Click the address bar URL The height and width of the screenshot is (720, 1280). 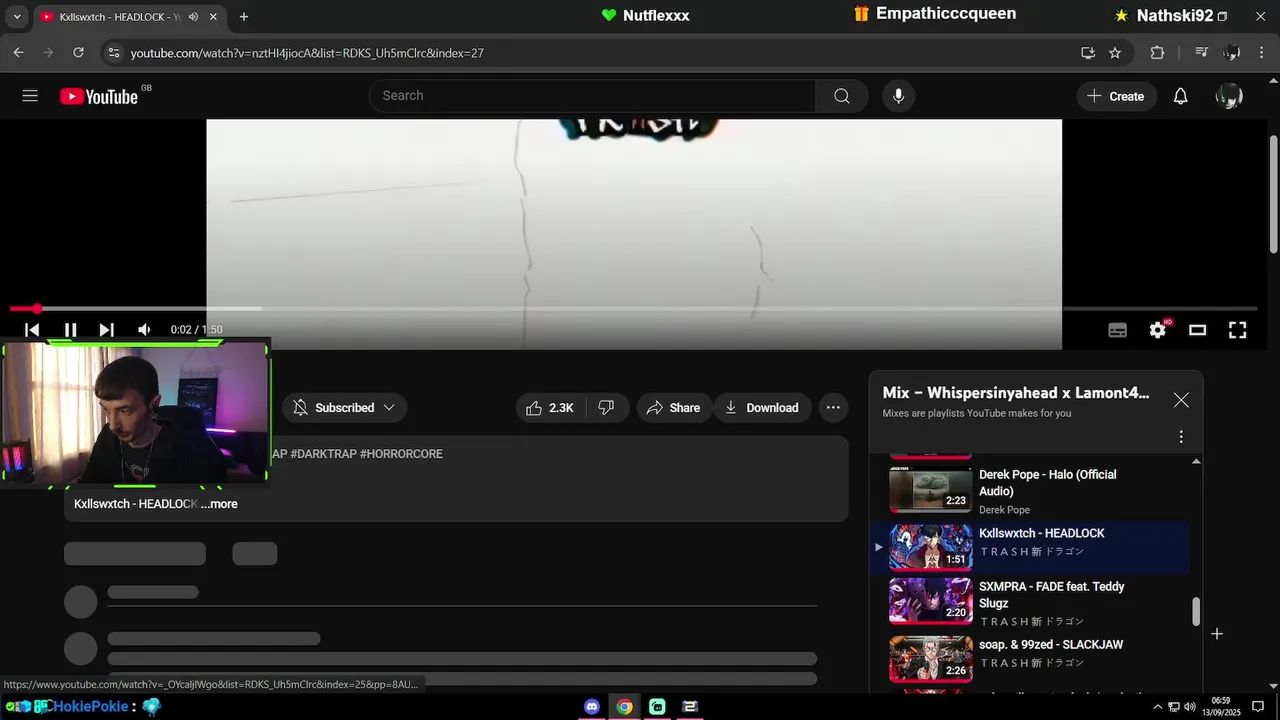307,53
